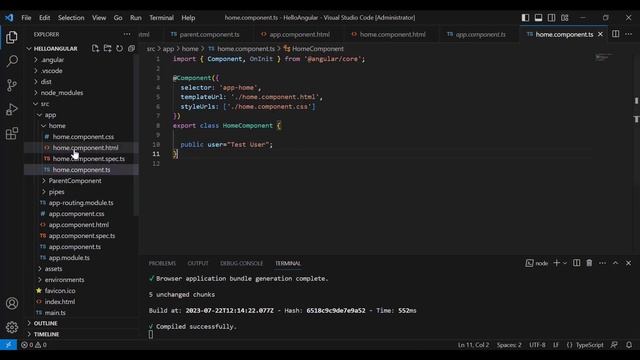640x360 pixels.
Task: Open the customize layout icon
Action: coord(564,18)
